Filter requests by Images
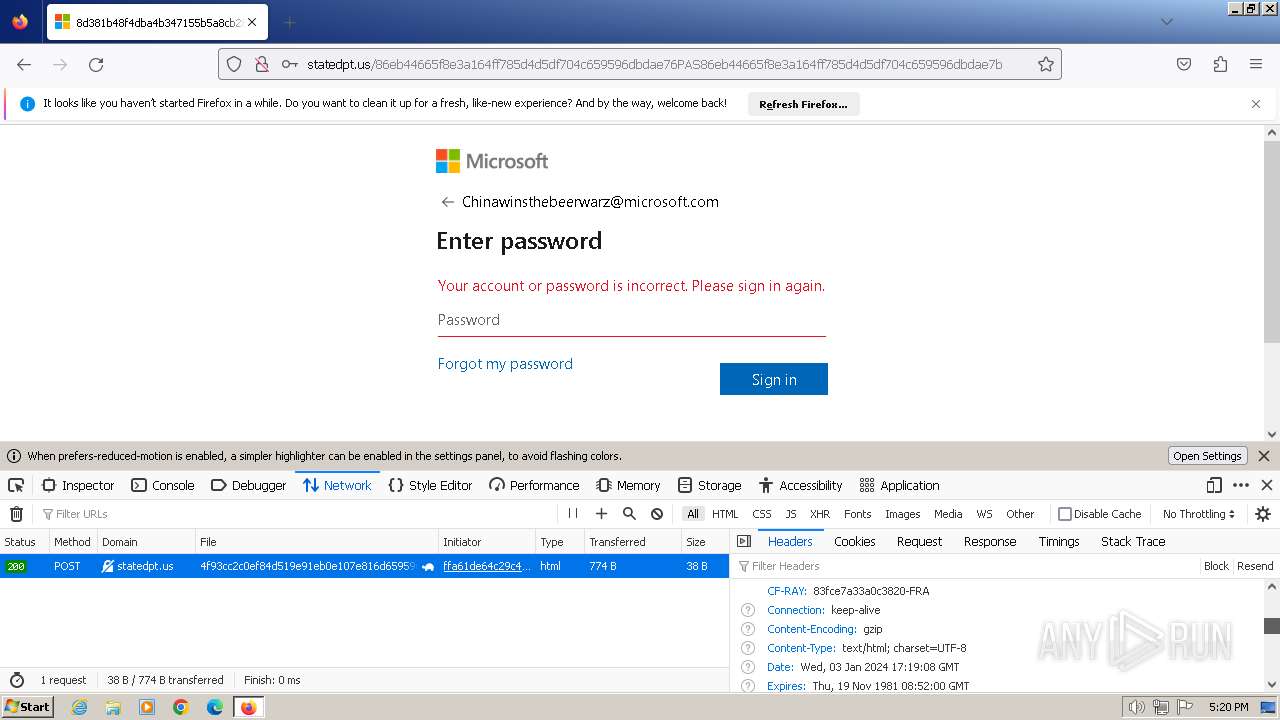1280x720 pixels. (902, 514)
